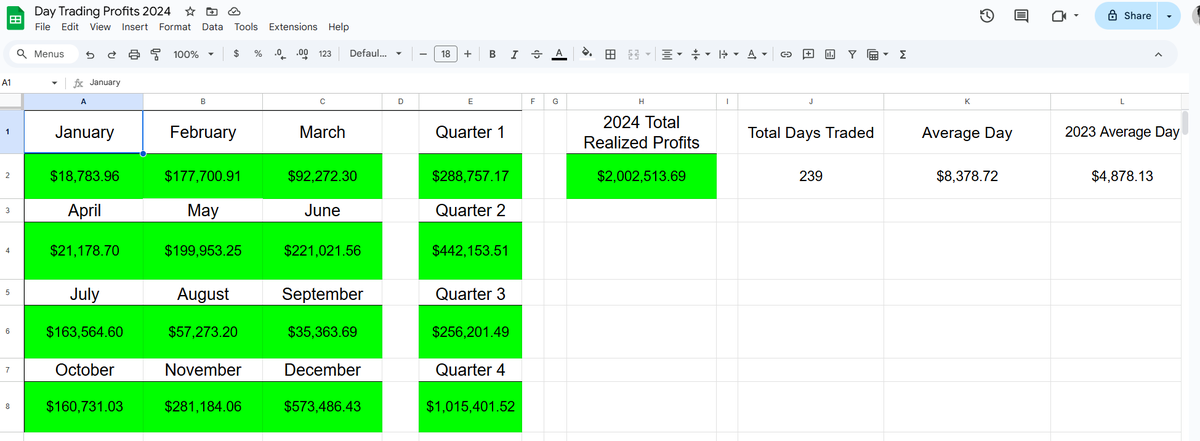
Task: Select the December cell $573,486.43
Action: pyautogui.click(x=322, y=407)
